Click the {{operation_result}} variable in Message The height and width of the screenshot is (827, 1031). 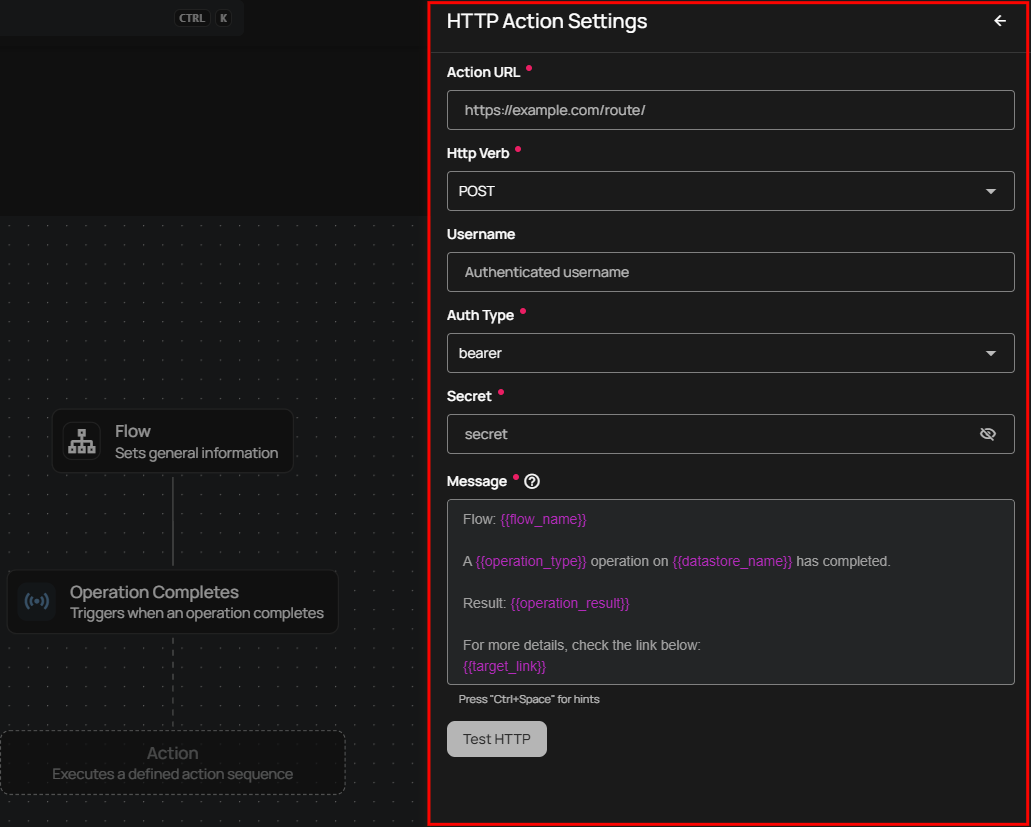(570, 603)
